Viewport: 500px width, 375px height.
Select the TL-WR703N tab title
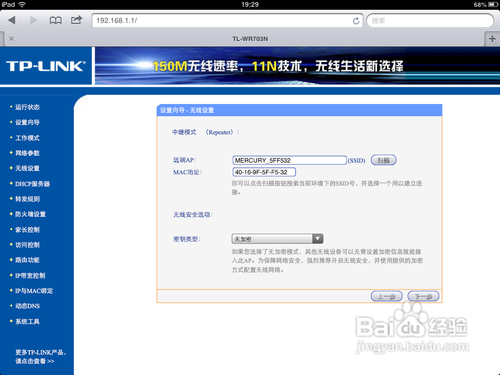tap(250, 39)
